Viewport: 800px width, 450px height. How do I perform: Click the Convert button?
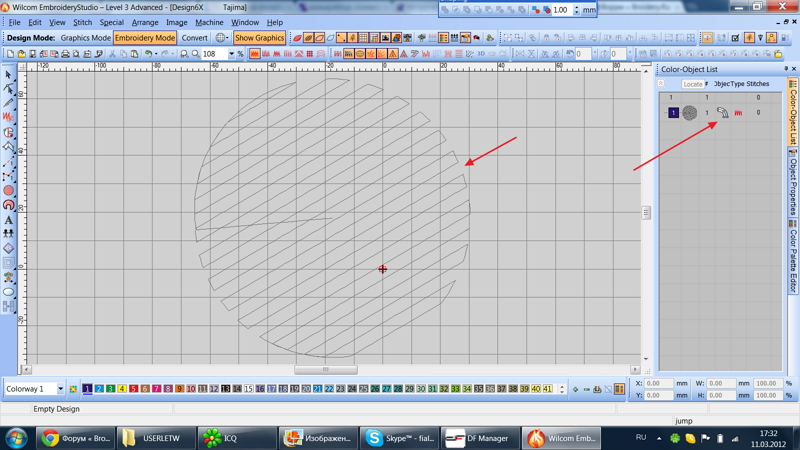click(x=194, y=38)
